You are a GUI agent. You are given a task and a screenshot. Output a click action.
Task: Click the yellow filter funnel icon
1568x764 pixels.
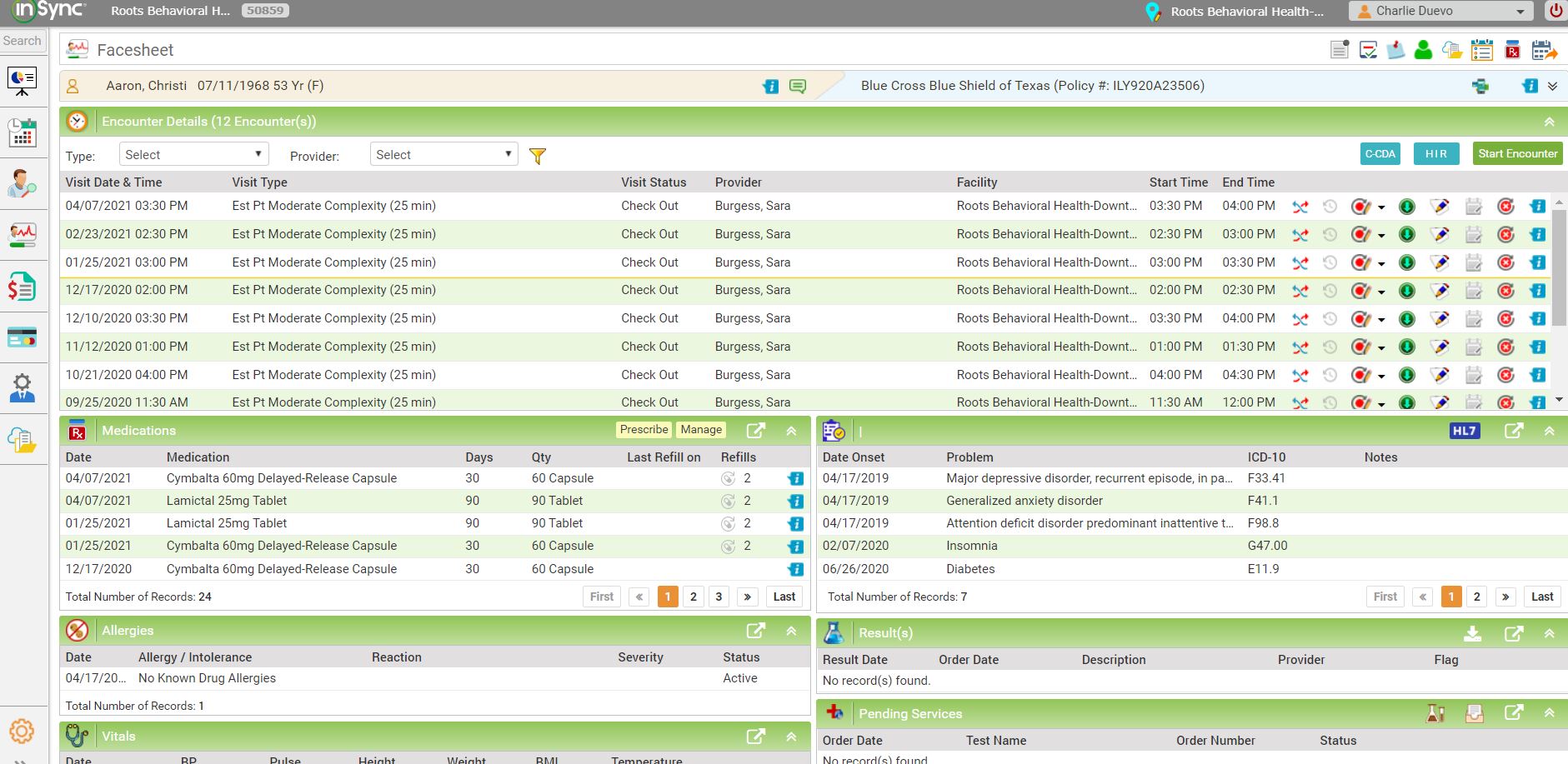coord(538,156)
